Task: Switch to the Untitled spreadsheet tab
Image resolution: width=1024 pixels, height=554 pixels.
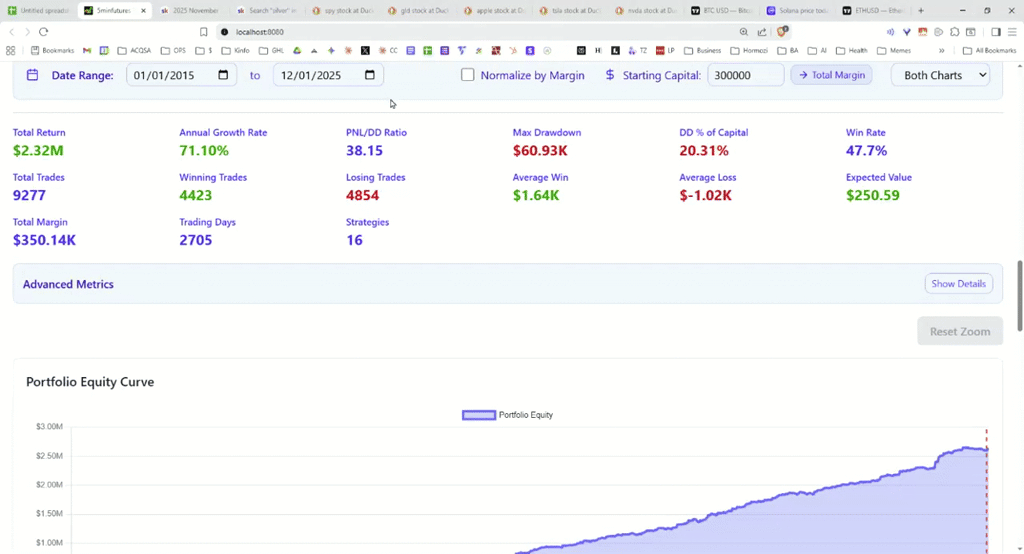Action: [x=39, y=10]
